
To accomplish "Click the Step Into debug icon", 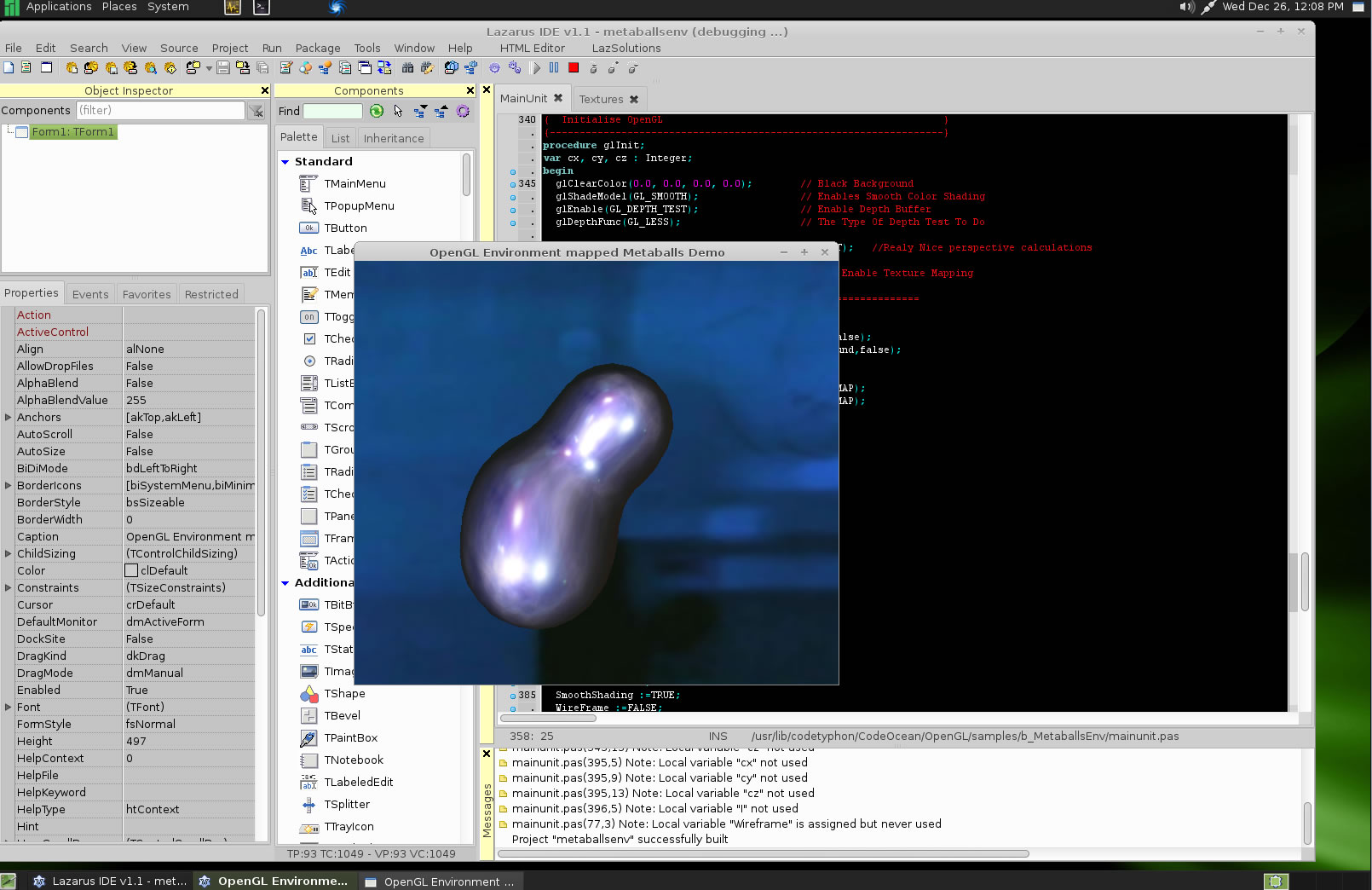I will coord(594,68).
